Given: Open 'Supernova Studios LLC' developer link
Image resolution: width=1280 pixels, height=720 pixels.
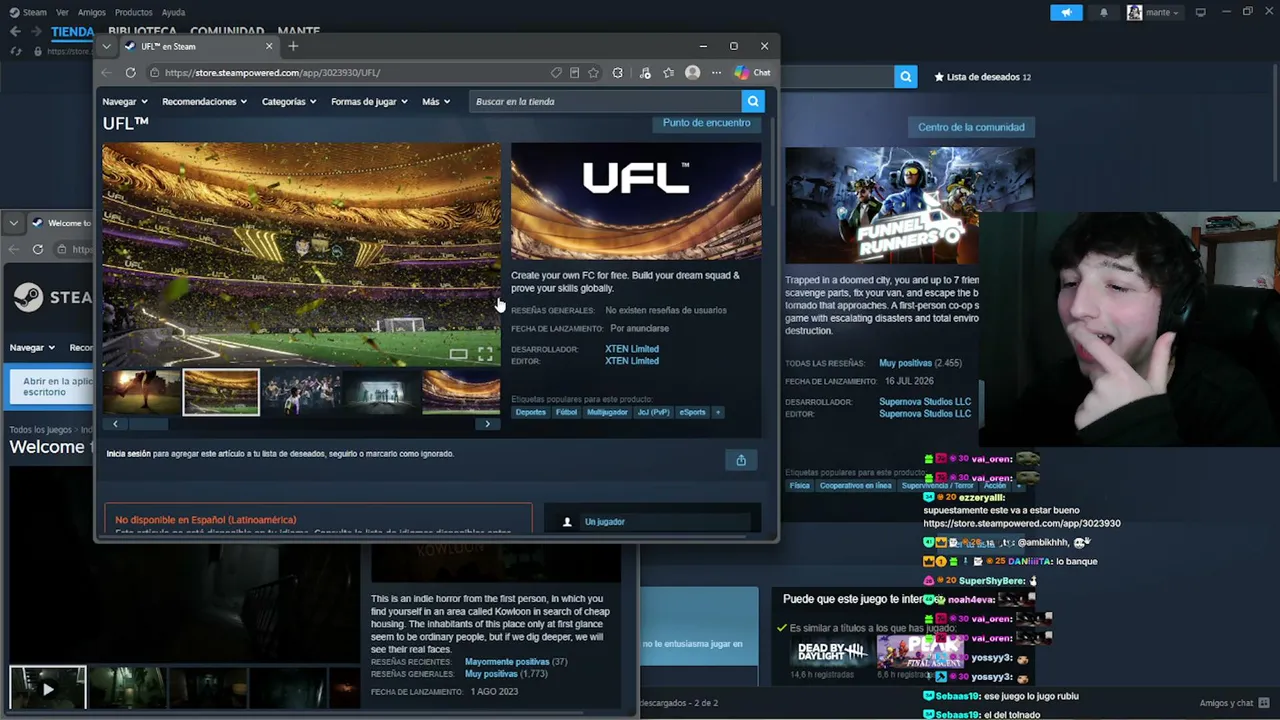Looking at the screenshot, I should (925, 402).
